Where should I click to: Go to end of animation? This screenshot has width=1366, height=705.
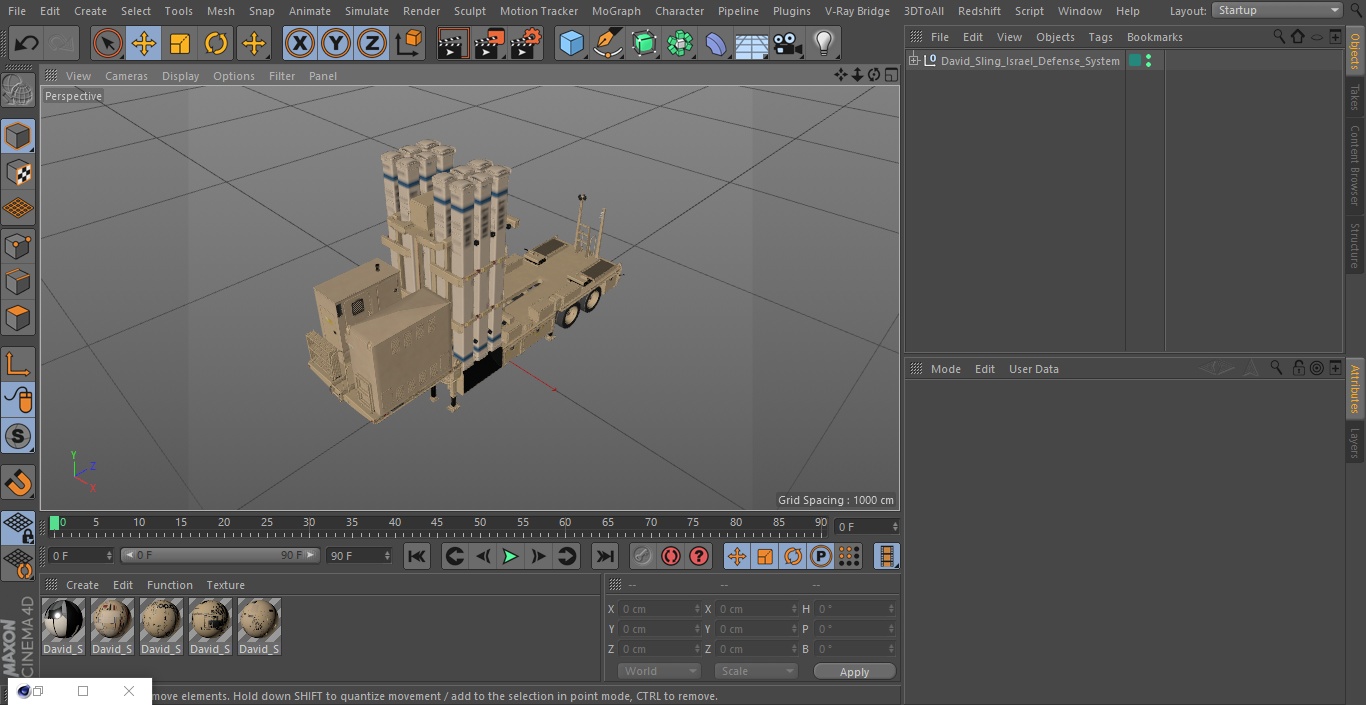(605, 557)
